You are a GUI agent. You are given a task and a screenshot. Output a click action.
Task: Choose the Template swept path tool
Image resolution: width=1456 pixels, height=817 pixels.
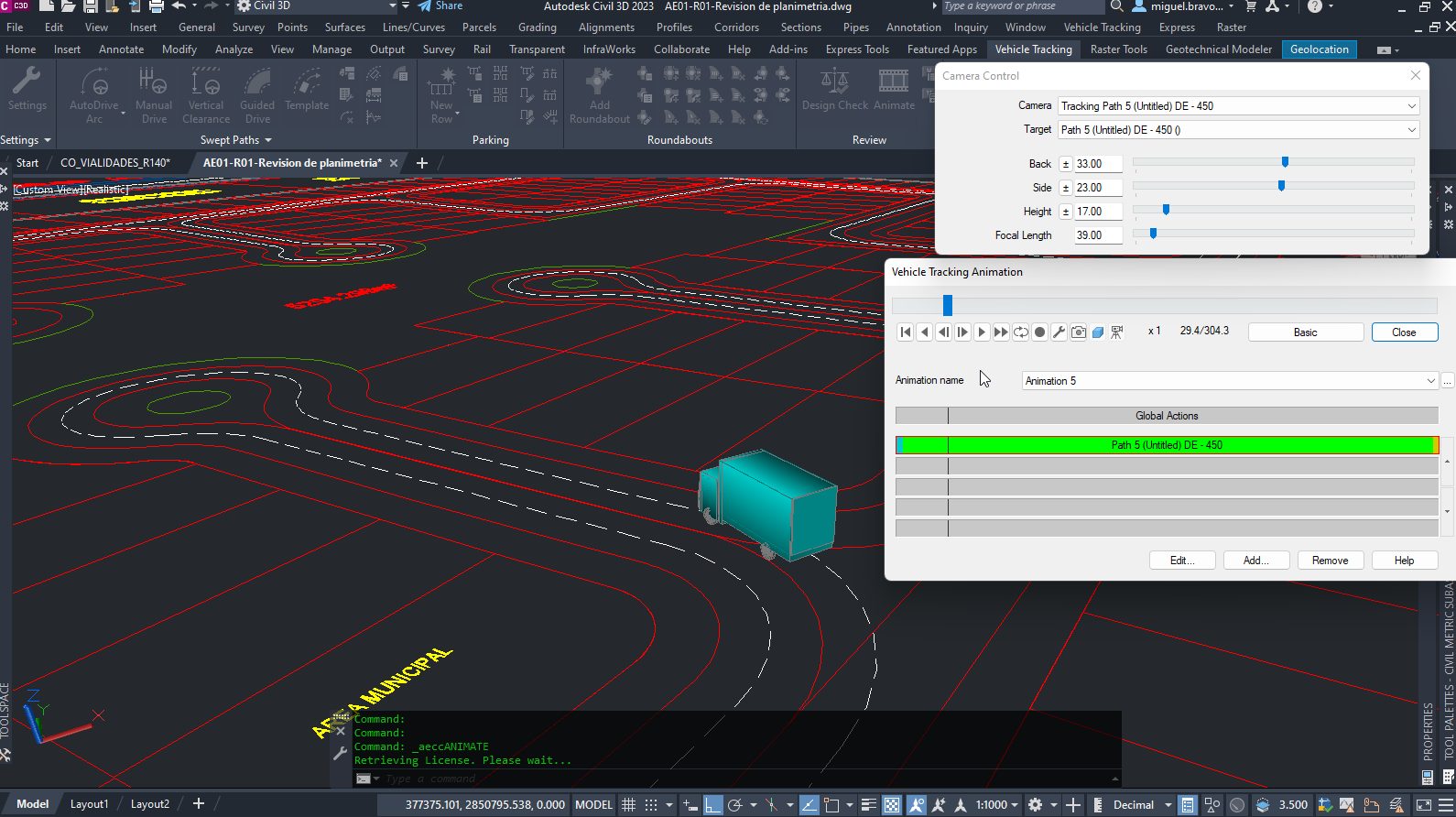click(x=307, y=90)
